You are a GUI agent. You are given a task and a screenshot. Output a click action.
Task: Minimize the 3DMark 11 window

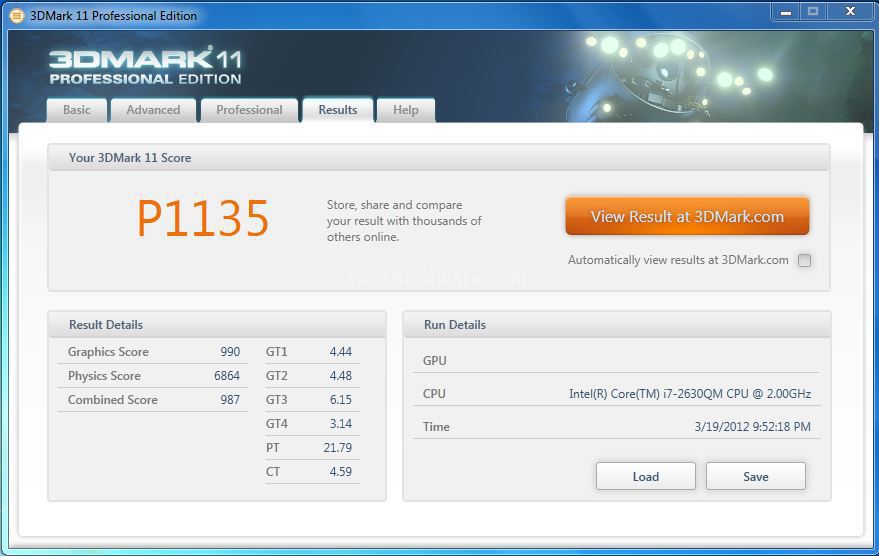[785, 12]
